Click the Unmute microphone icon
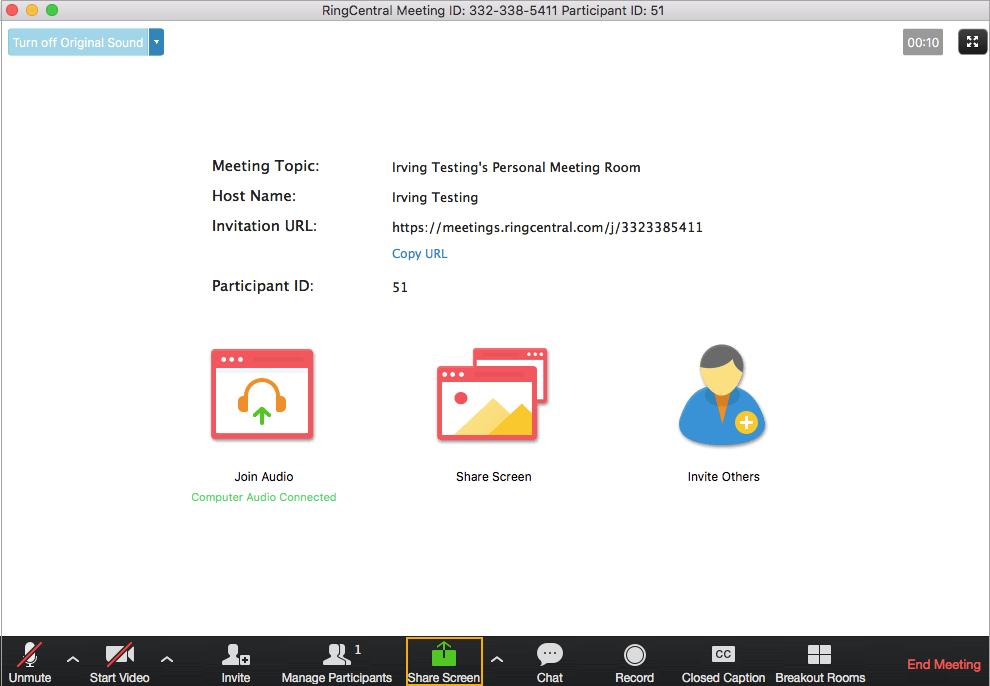 [x=30, y=654]
